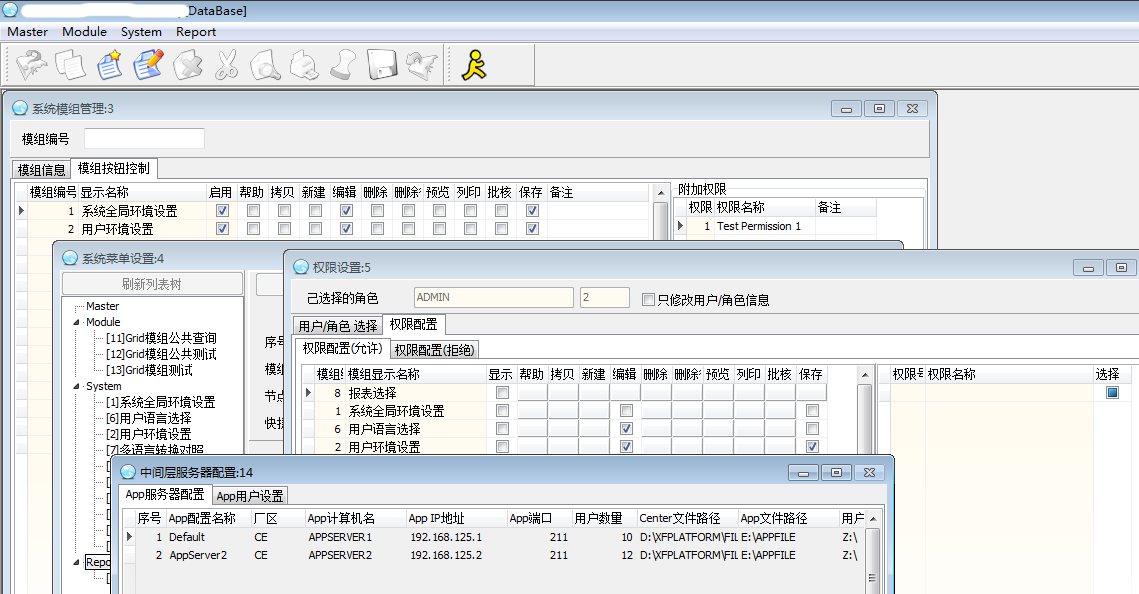
Task: Click the Copy documents toolbar icon
Action: pyautogui.click(x=70, y=65)
